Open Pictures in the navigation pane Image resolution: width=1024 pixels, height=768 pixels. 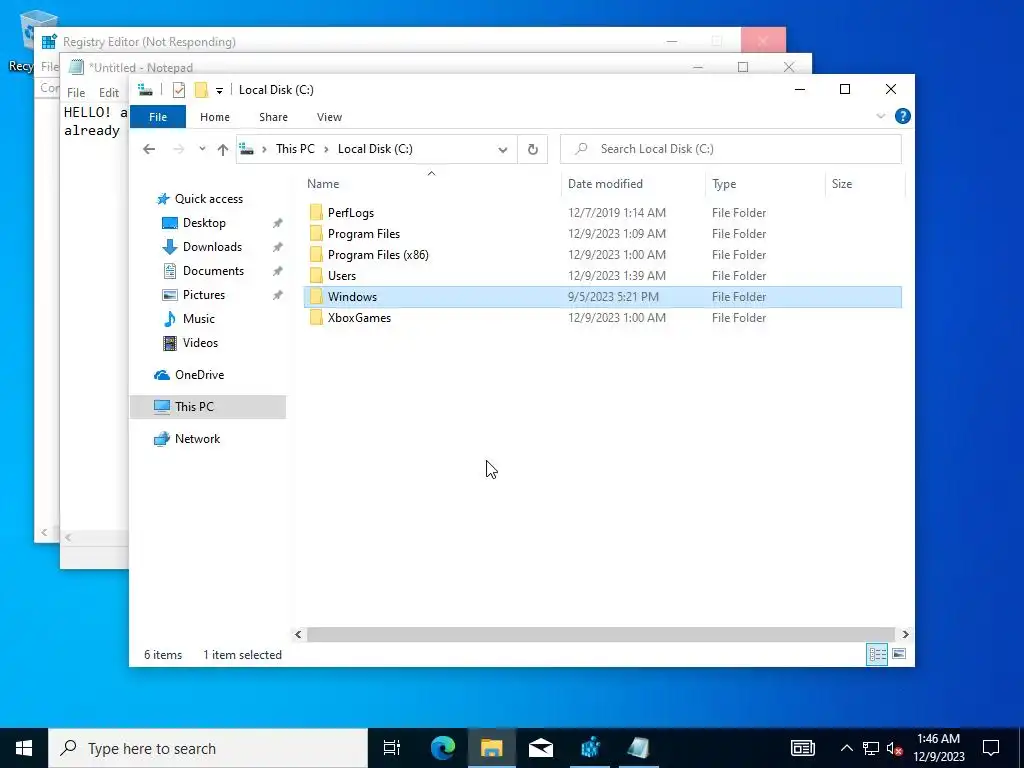(204, 295)
